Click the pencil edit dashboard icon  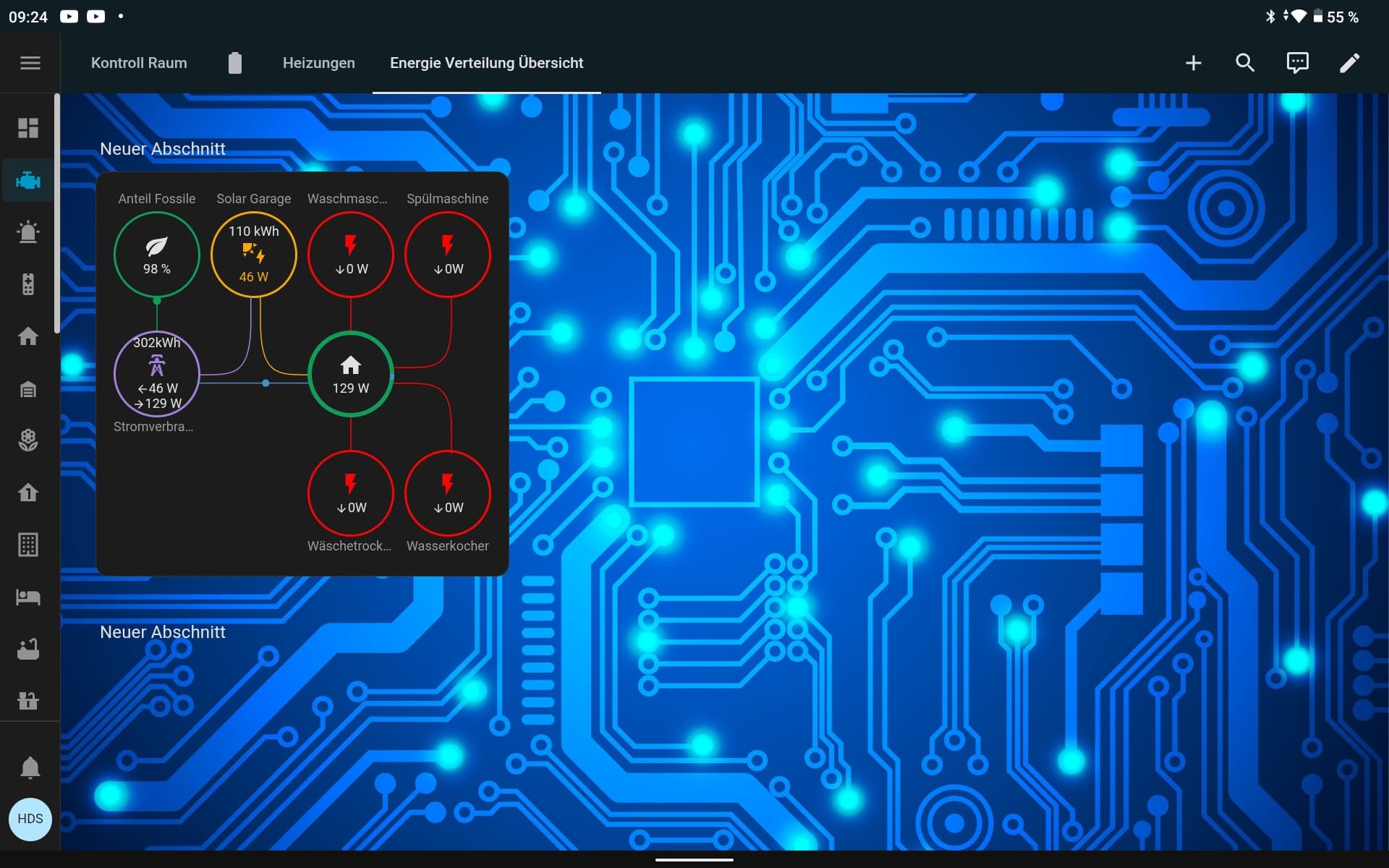click(x=1349, y=63)
